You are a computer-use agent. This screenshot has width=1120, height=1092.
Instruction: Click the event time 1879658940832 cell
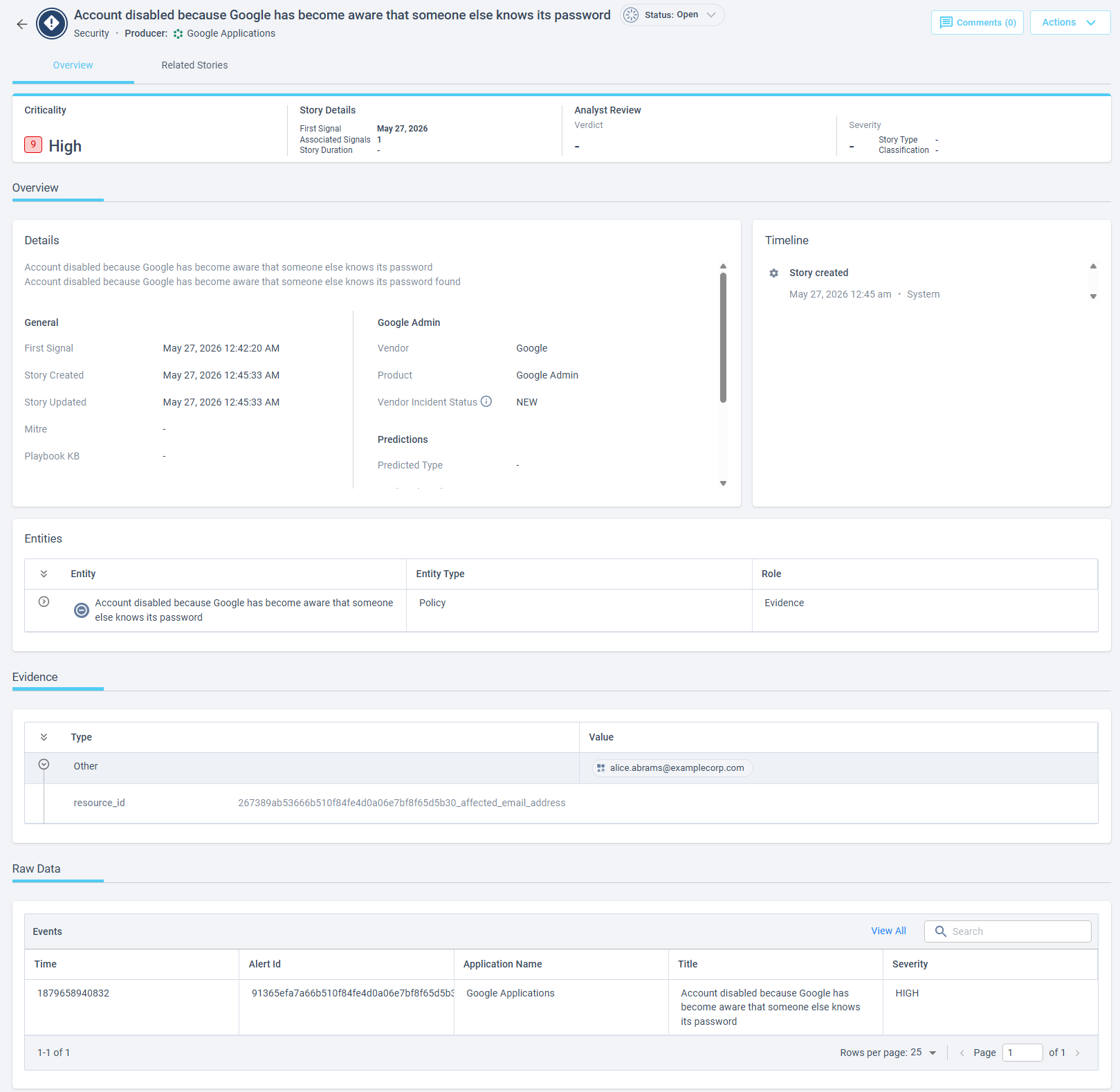[132, 1008]
